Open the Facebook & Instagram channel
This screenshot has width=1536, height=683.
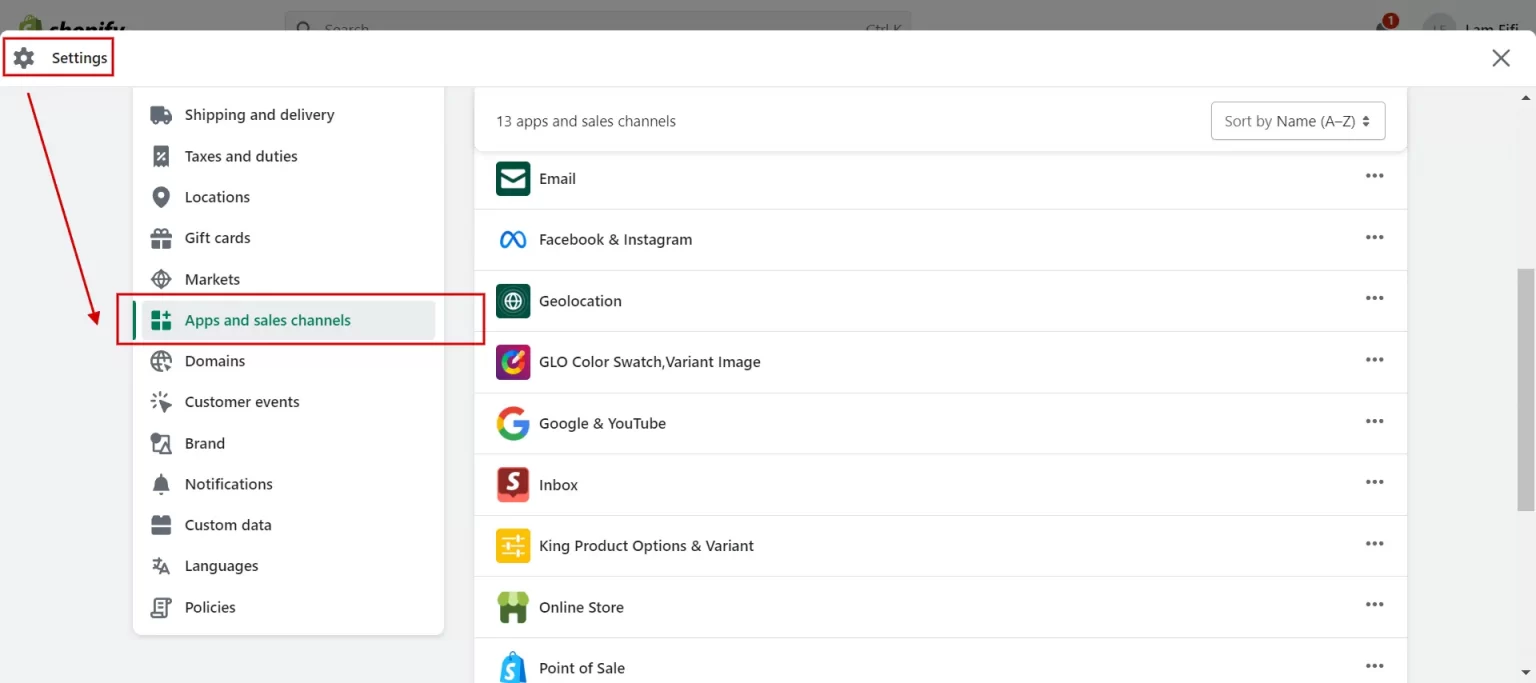tap(615, 240)
